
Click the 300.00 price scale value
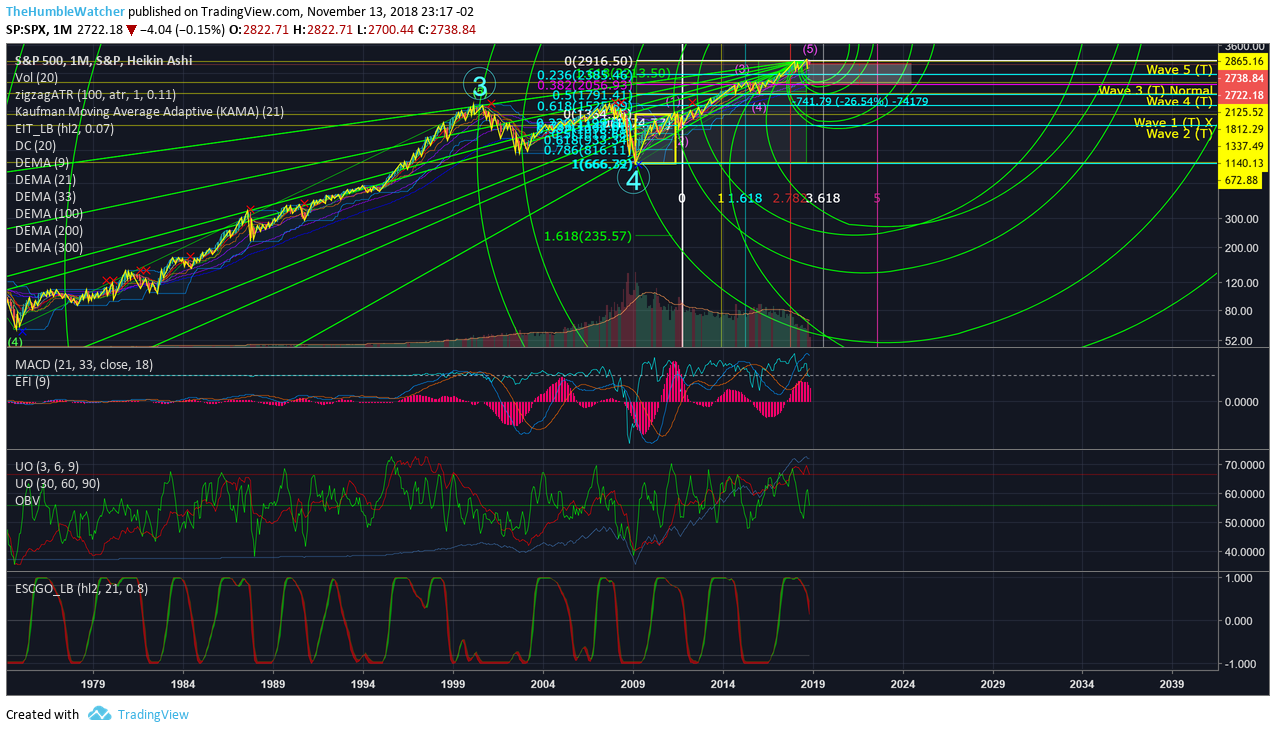(1241, 218)
